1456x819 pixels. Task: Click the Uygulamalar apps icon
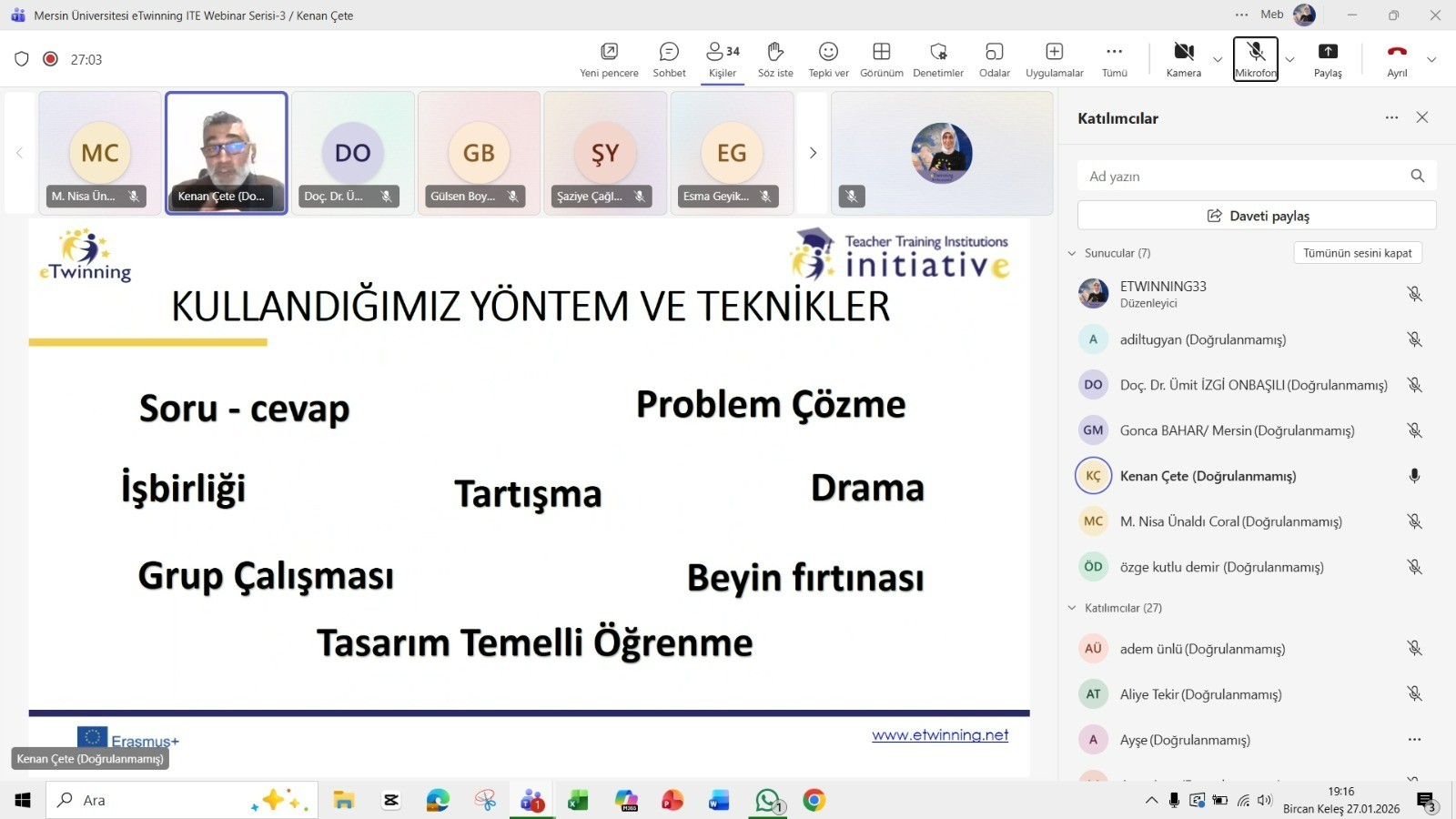[1054, 59]
